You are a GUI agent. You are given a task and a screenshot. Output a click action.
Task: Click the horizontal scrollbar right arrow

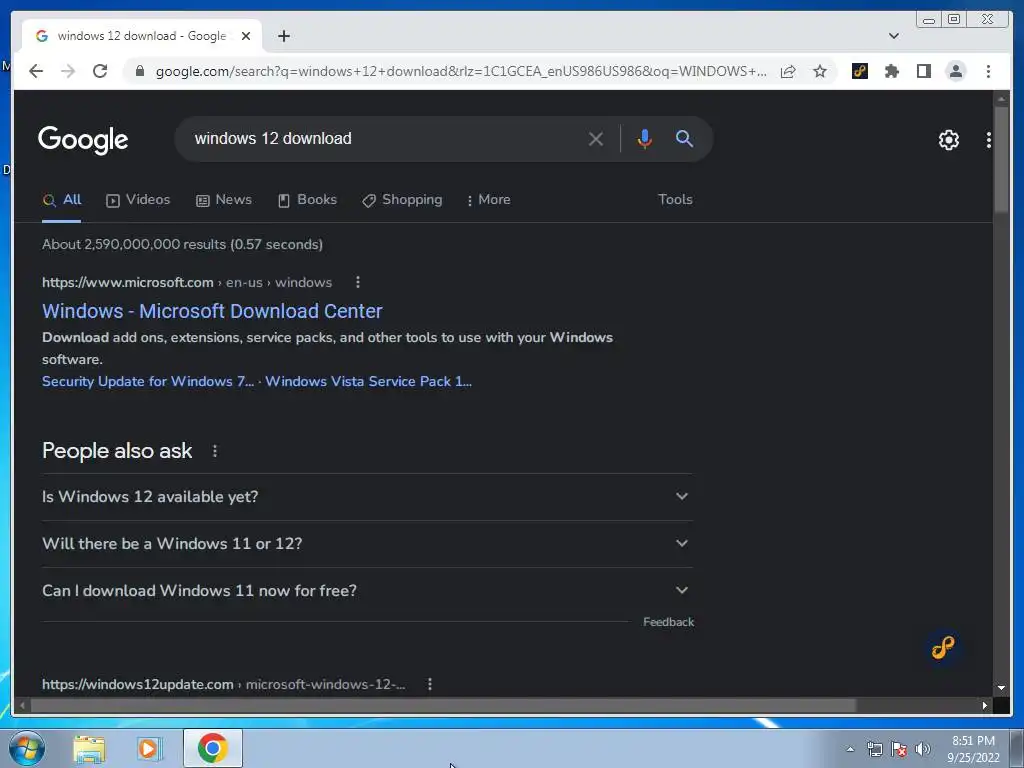click(x=985, y=705)
